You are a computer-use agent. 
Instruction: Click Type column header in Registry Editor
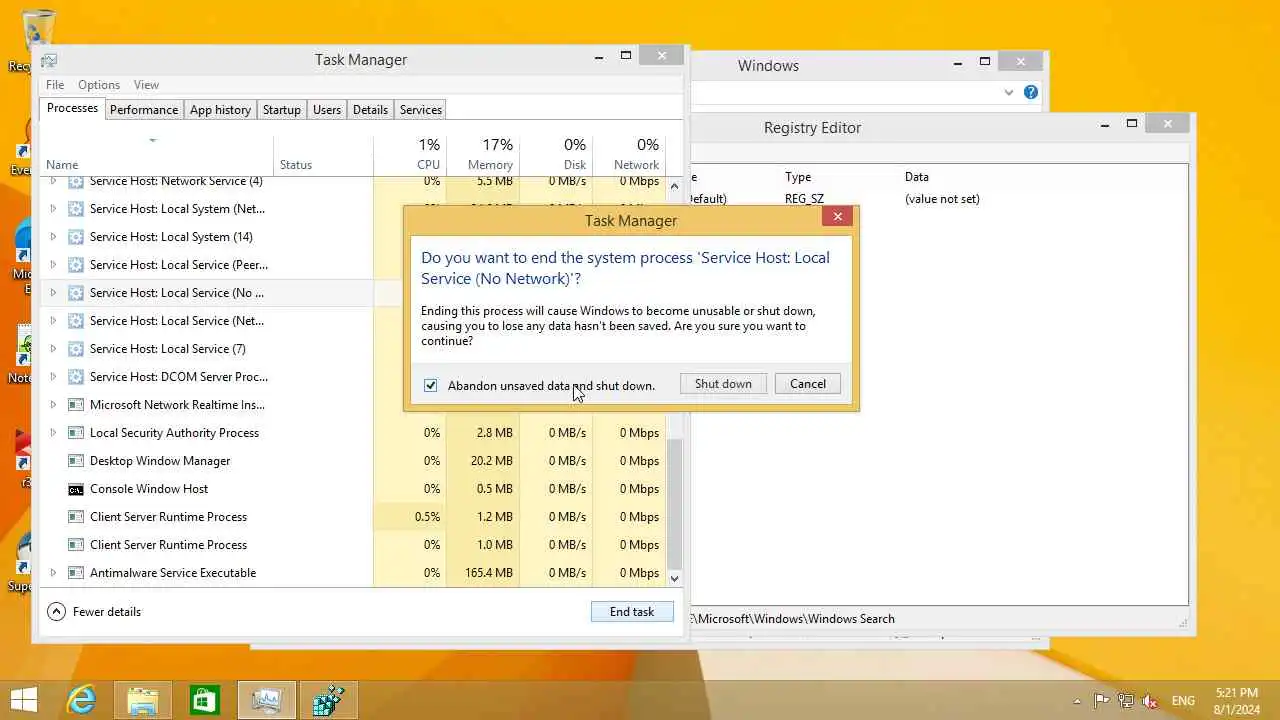pos(798,177)
